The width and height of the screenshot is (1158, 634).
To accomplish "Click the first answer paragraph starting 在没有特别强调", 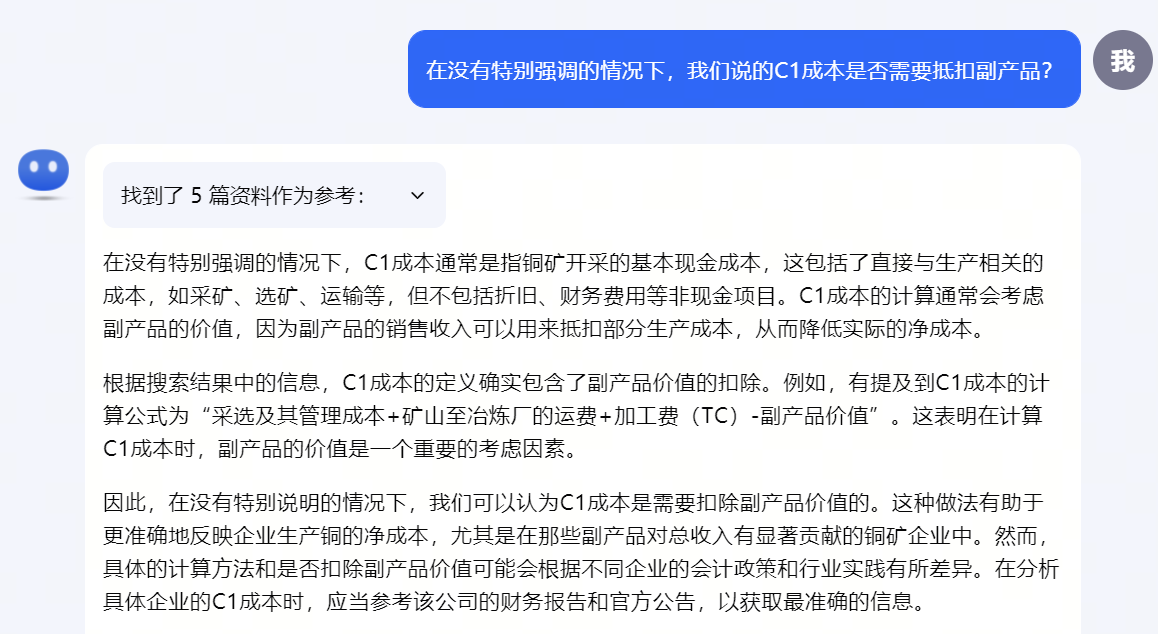I will pos(573,296).
